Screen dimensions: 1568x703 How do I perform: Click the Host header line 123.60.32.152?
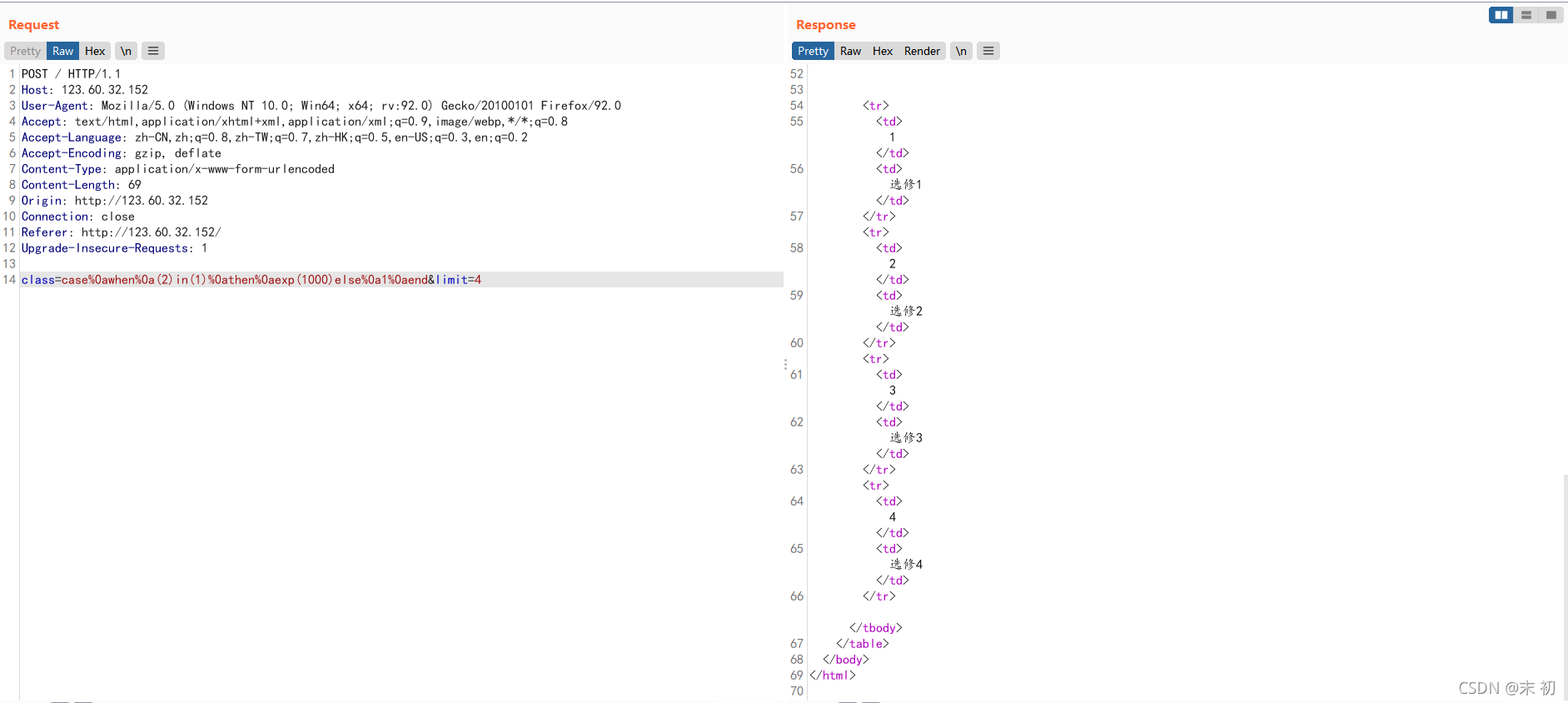(x=85, y=90)
